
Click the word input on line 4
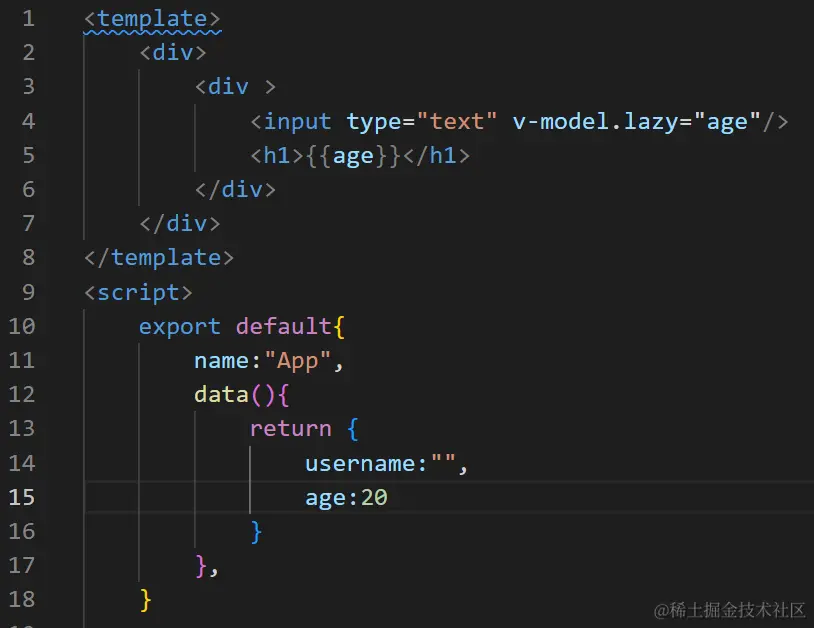[x=297, y=122]
